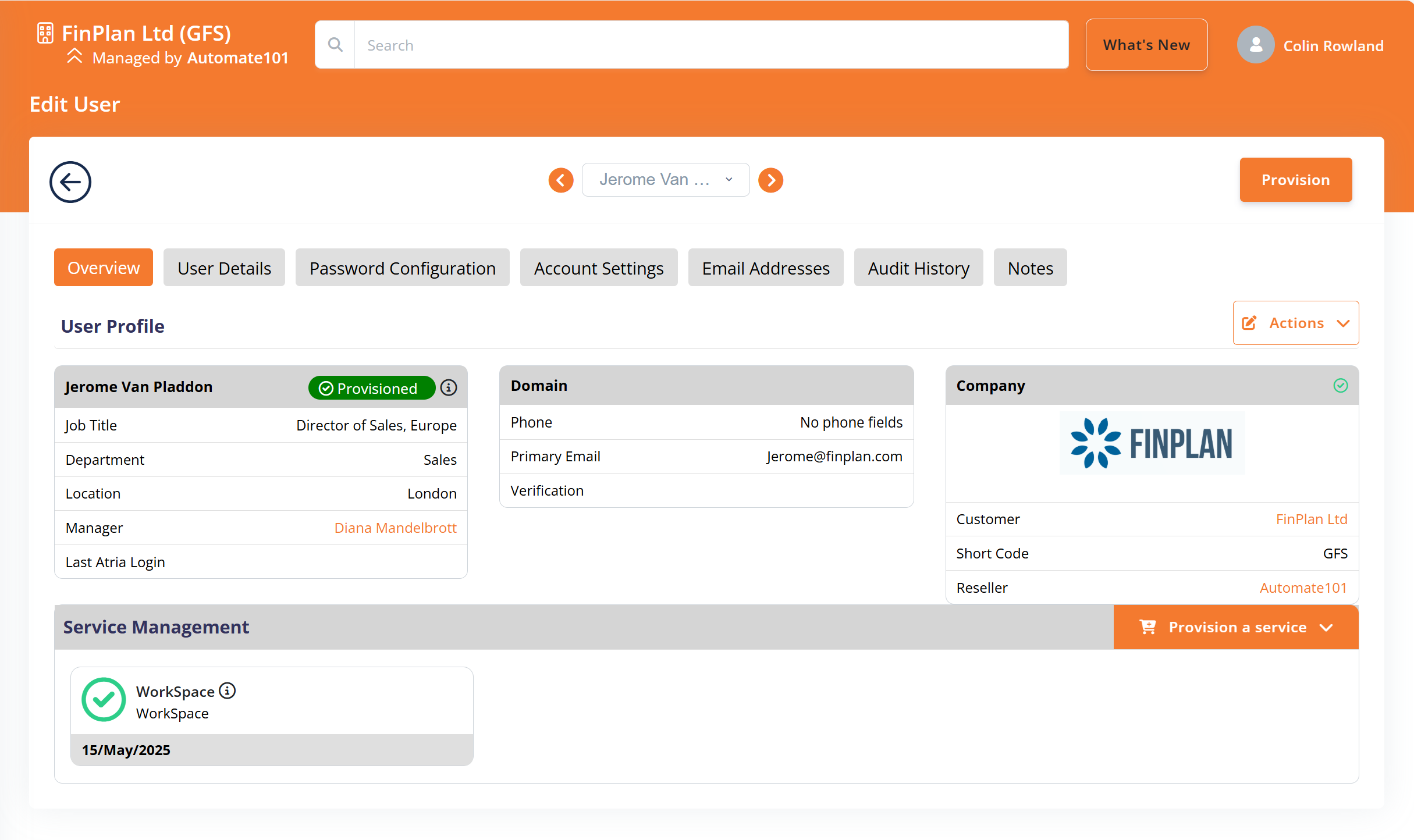The width and height of the screenshot is (1414, 840).
Task: Click the building icon beside FinPlan Ltd
Action: tap(44, 33)
